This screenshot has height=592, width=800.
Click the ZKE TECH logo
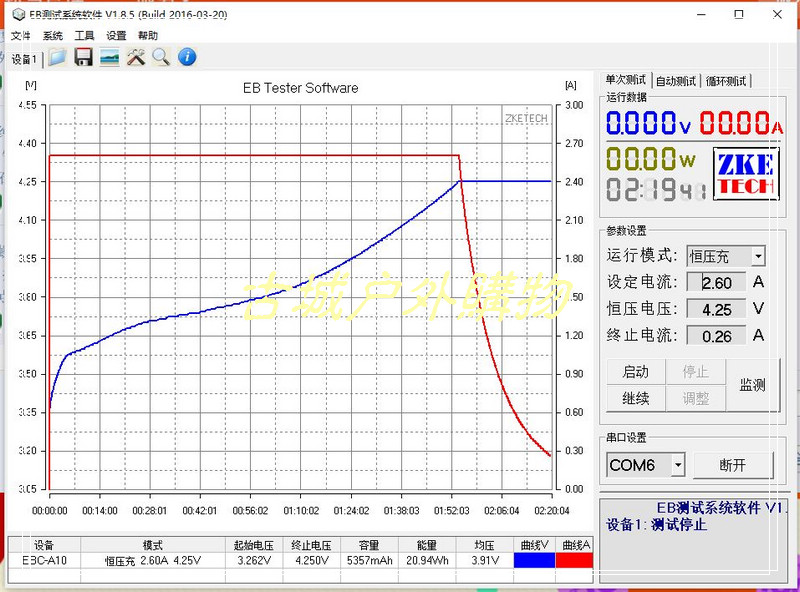744,174
